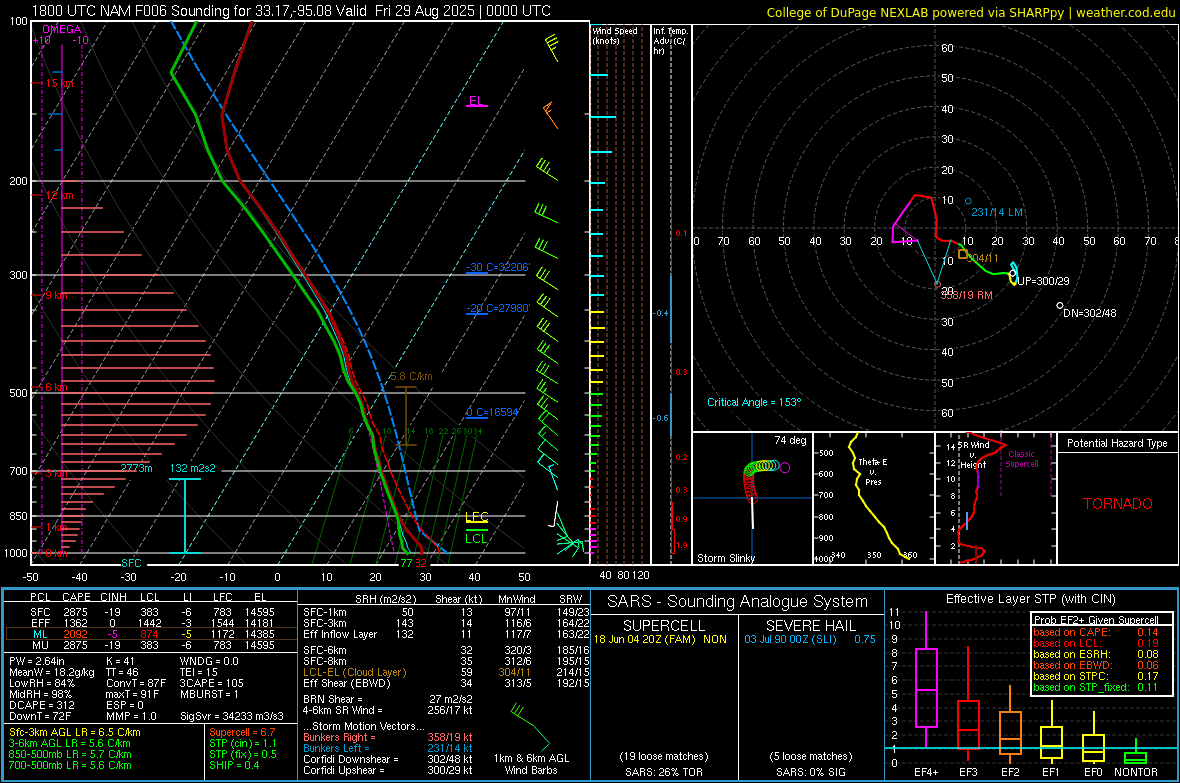The height and width of the screenshot is (783, 1180).
Task: Select the LFC level label
Action: coord(476,516)
